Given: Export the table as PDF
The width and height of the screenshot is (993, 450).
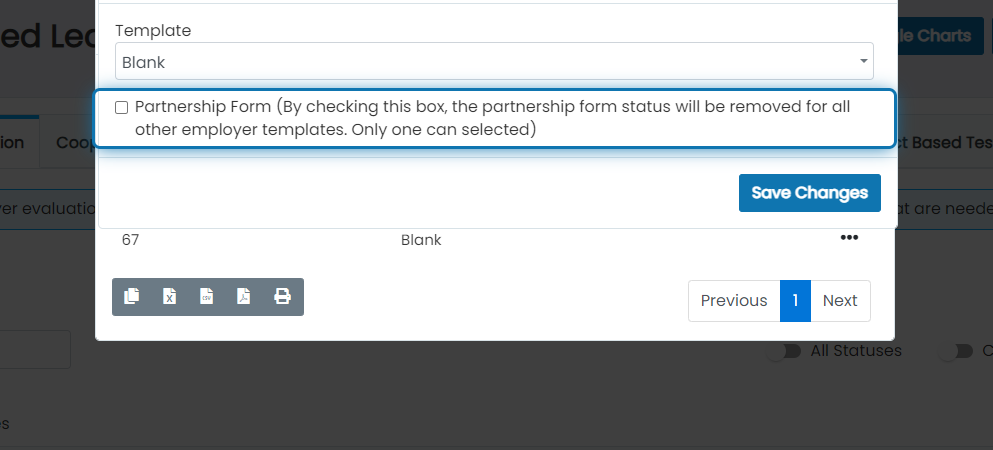Looking at the screenshot, I should pos(244,296).
